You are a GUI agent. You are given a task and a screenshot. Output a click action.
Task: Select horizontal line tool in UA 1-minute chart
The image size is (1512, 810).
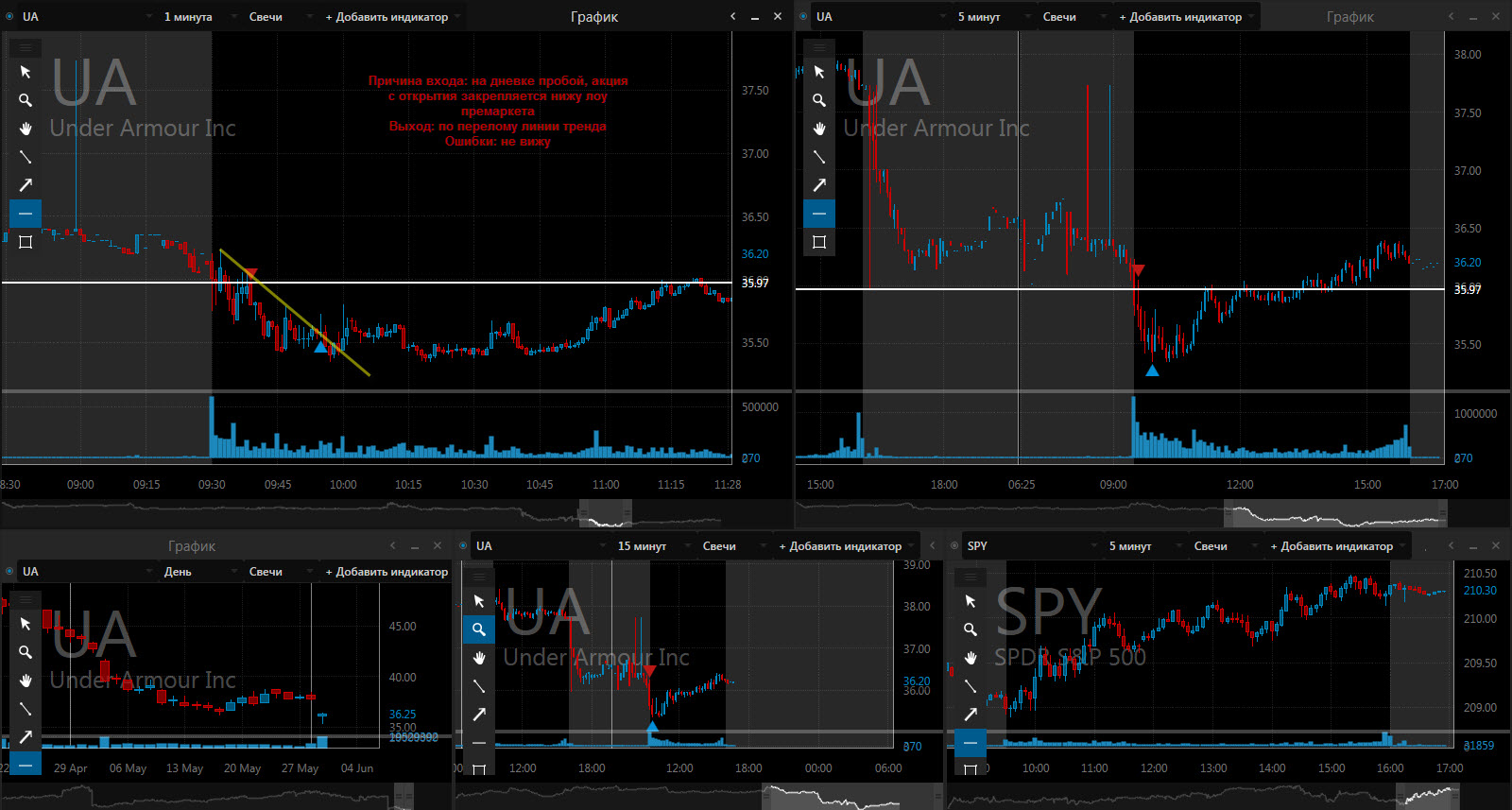[26, 214]
